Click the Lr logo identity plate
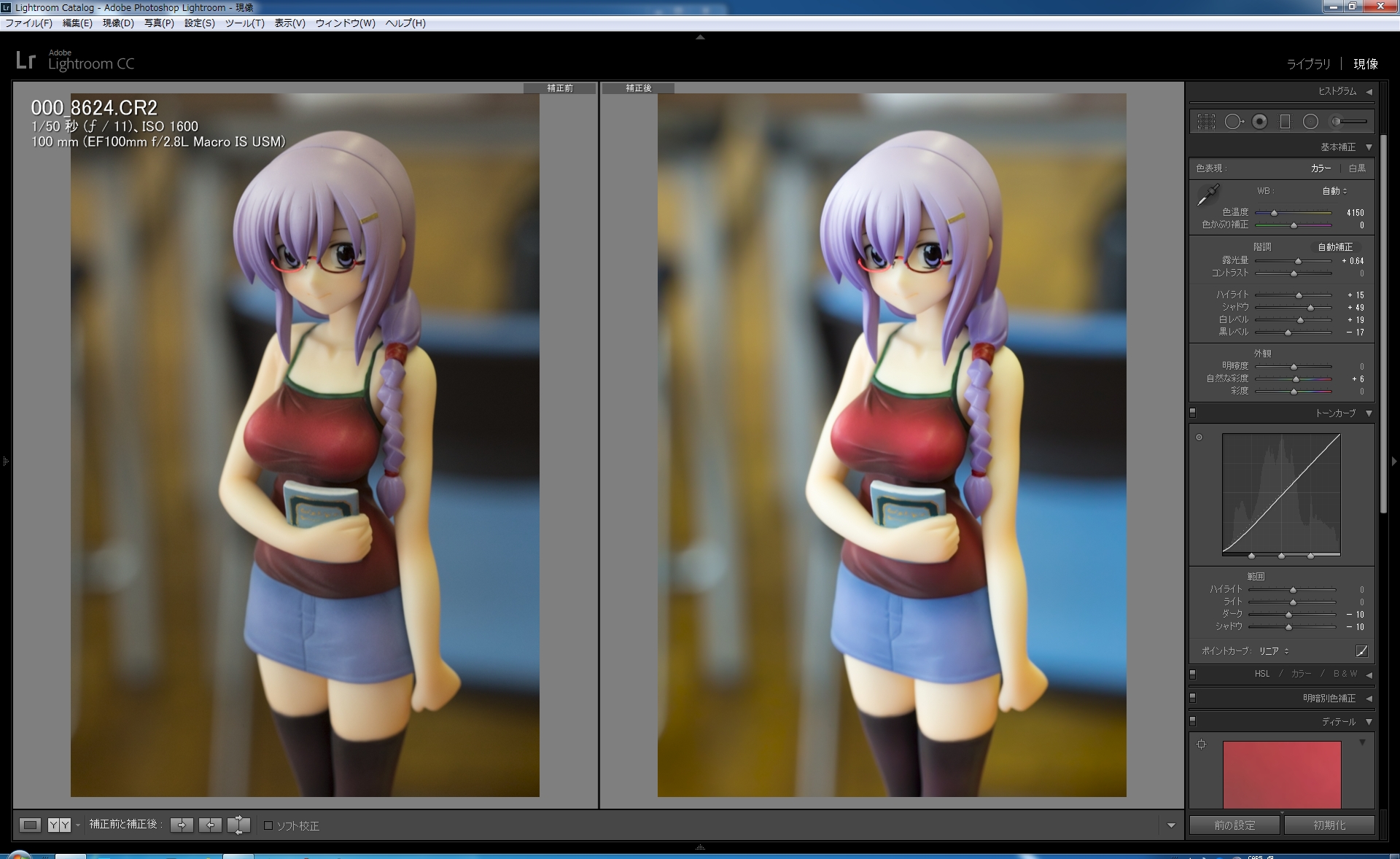 [x=26, y=61]
